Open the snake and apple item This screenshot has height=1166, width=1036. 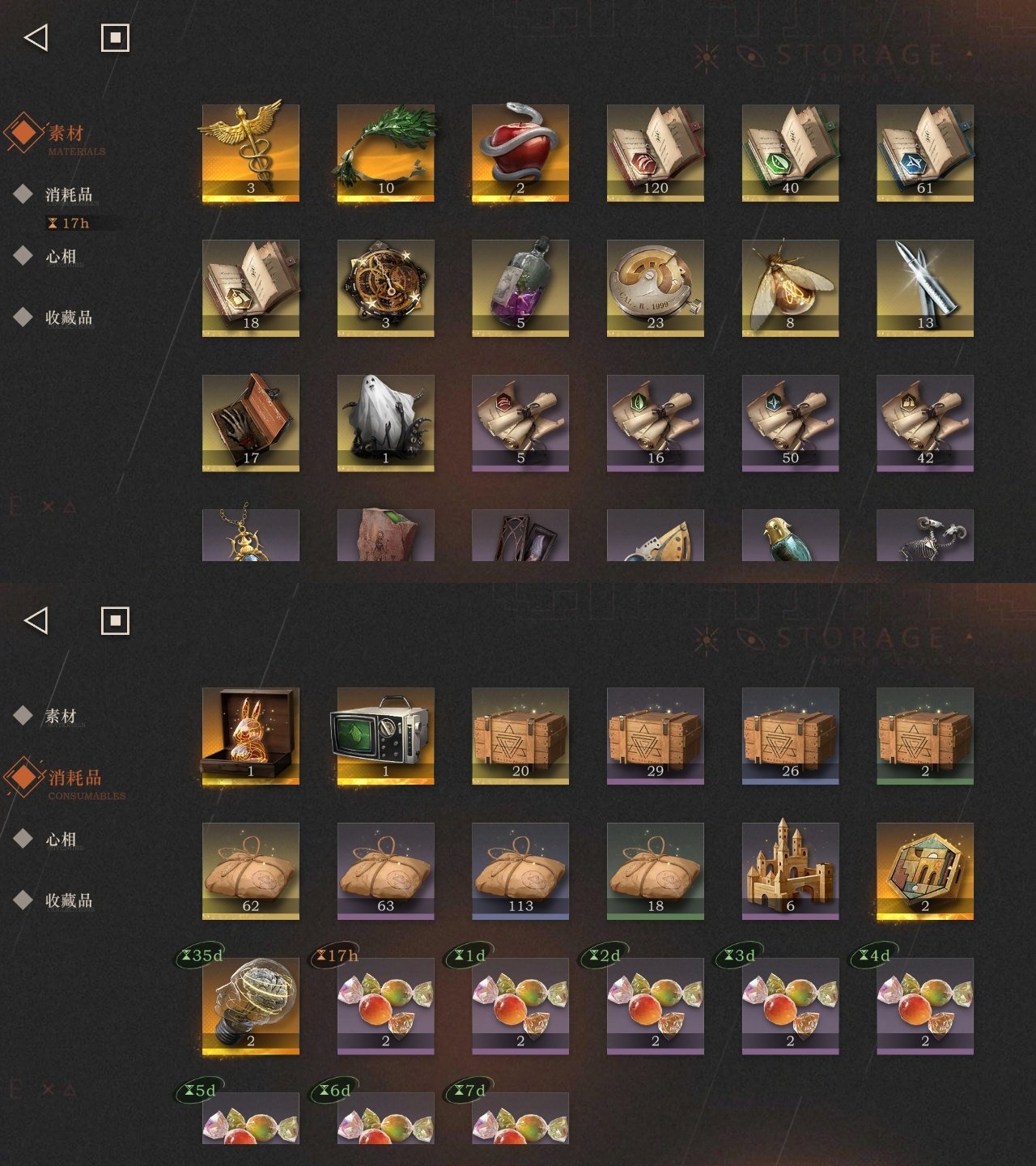[x=520, y=152]
